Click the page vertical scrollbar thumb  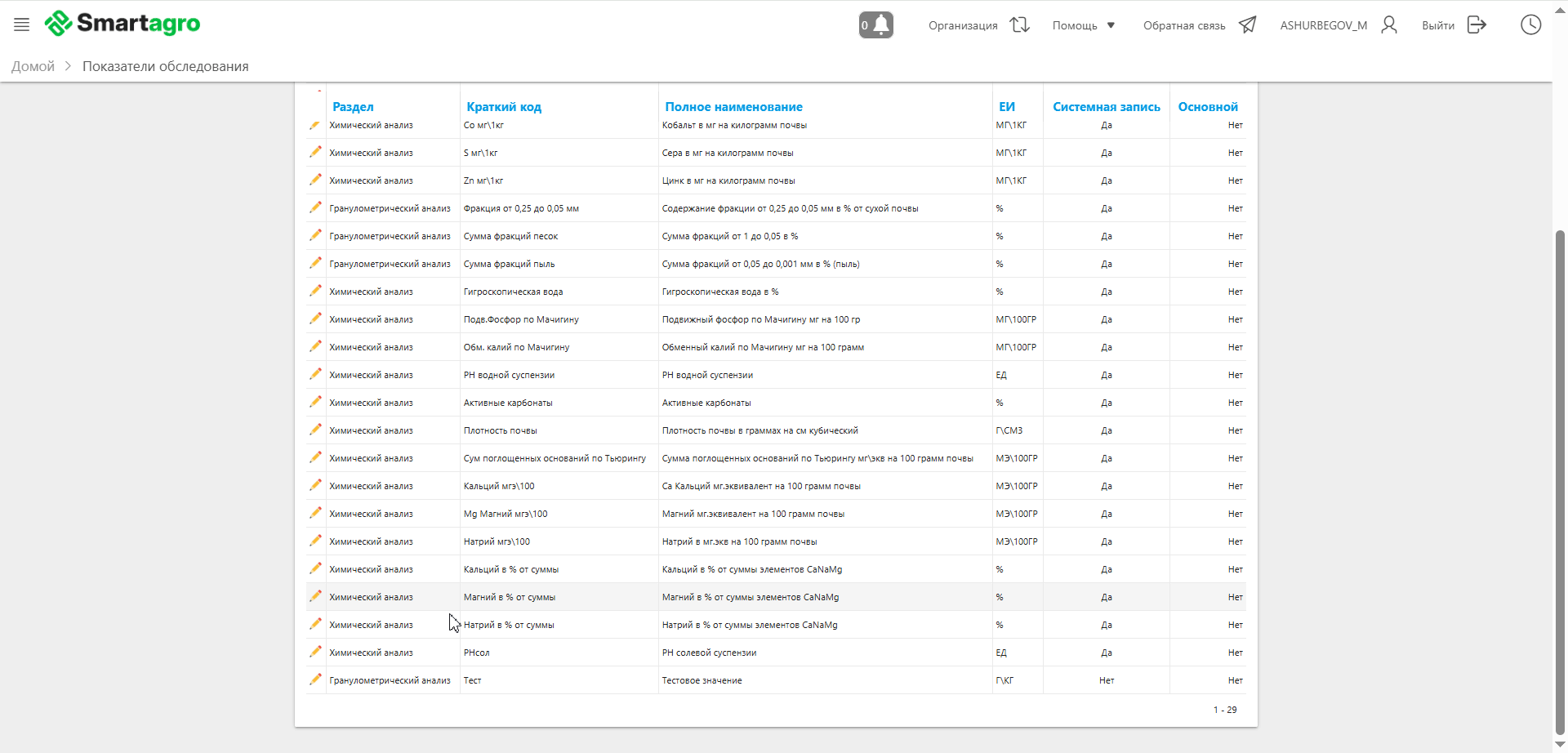click(1560, 482)
